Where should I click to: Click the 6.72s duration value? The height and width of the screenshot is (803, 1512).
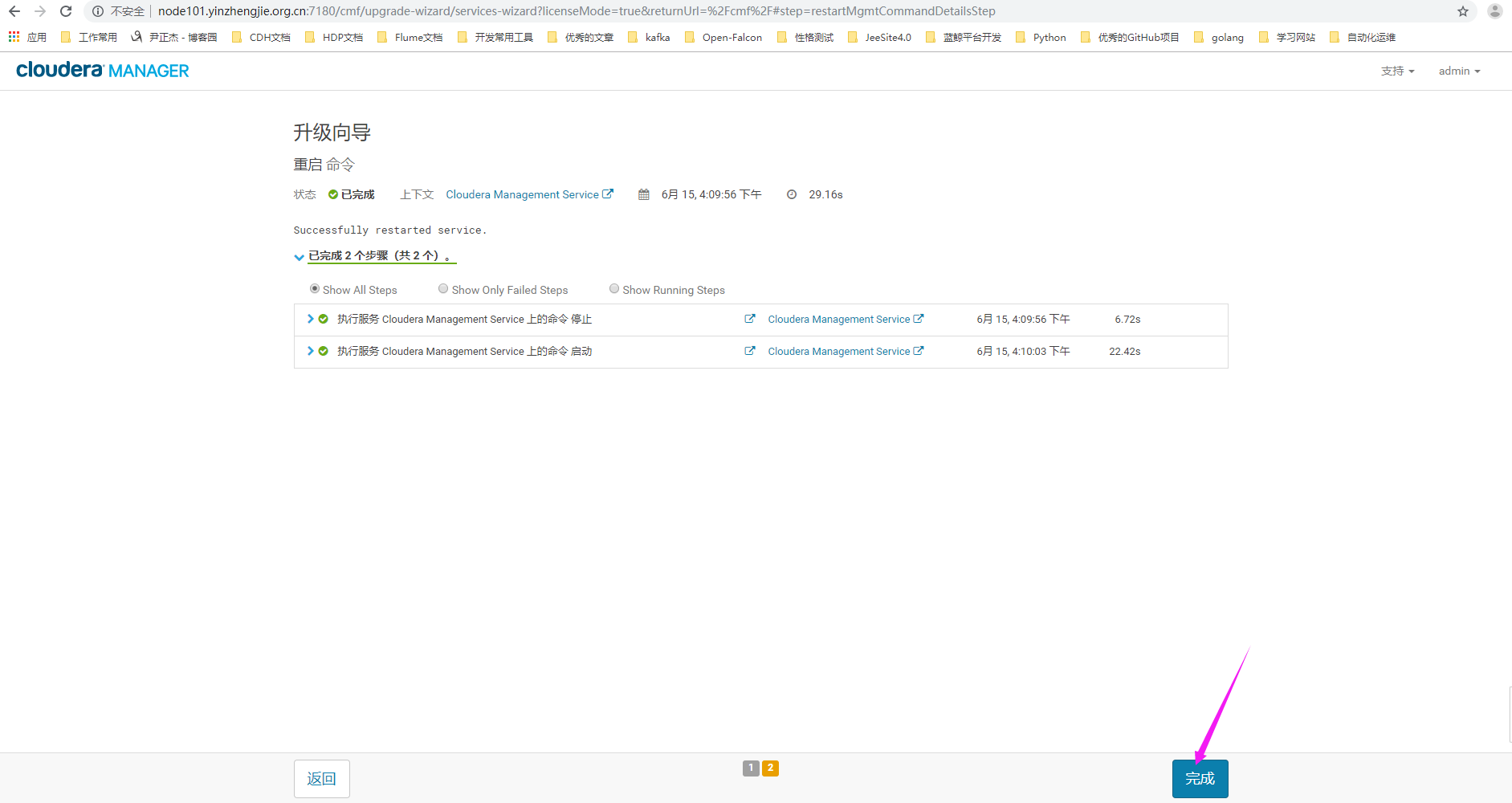[1127, 319]
